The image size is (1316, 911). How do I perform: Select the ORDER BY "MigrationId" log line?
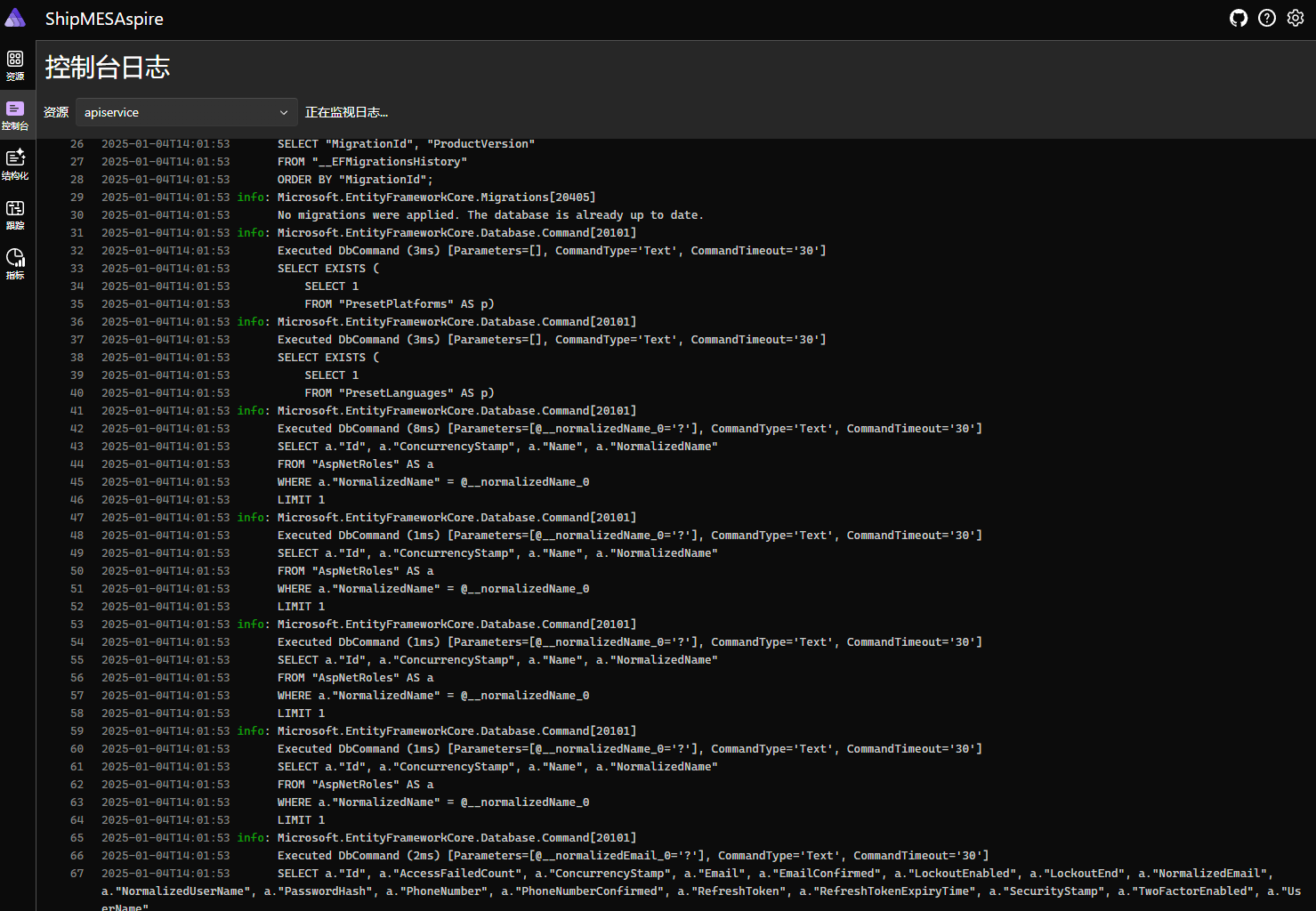[x=355, y=180]
